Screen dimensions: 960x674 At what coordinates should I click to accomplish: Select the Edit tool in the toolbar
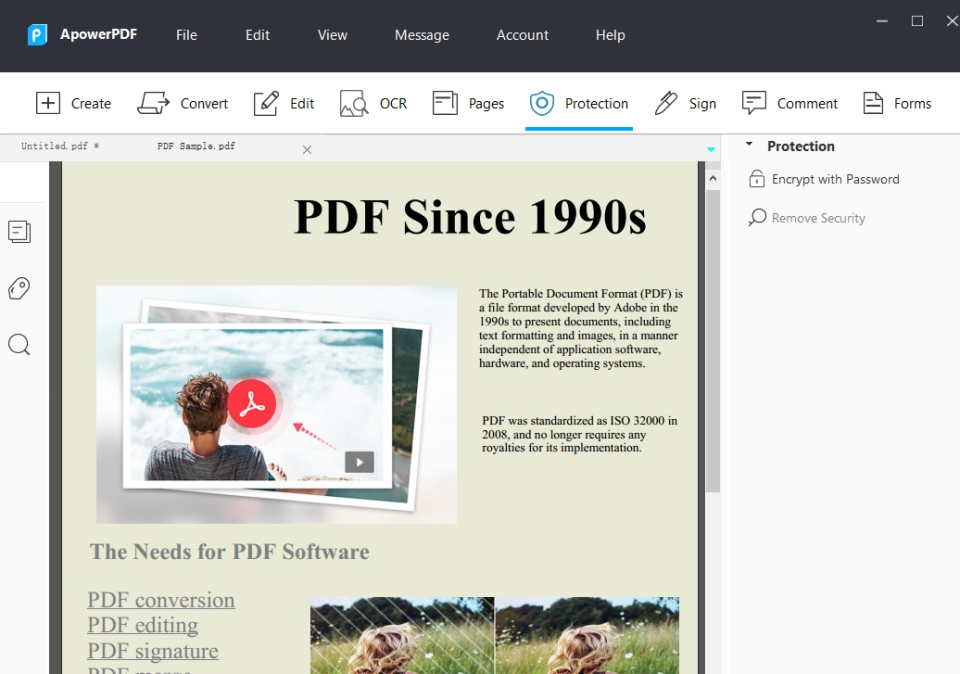[284, 103]
